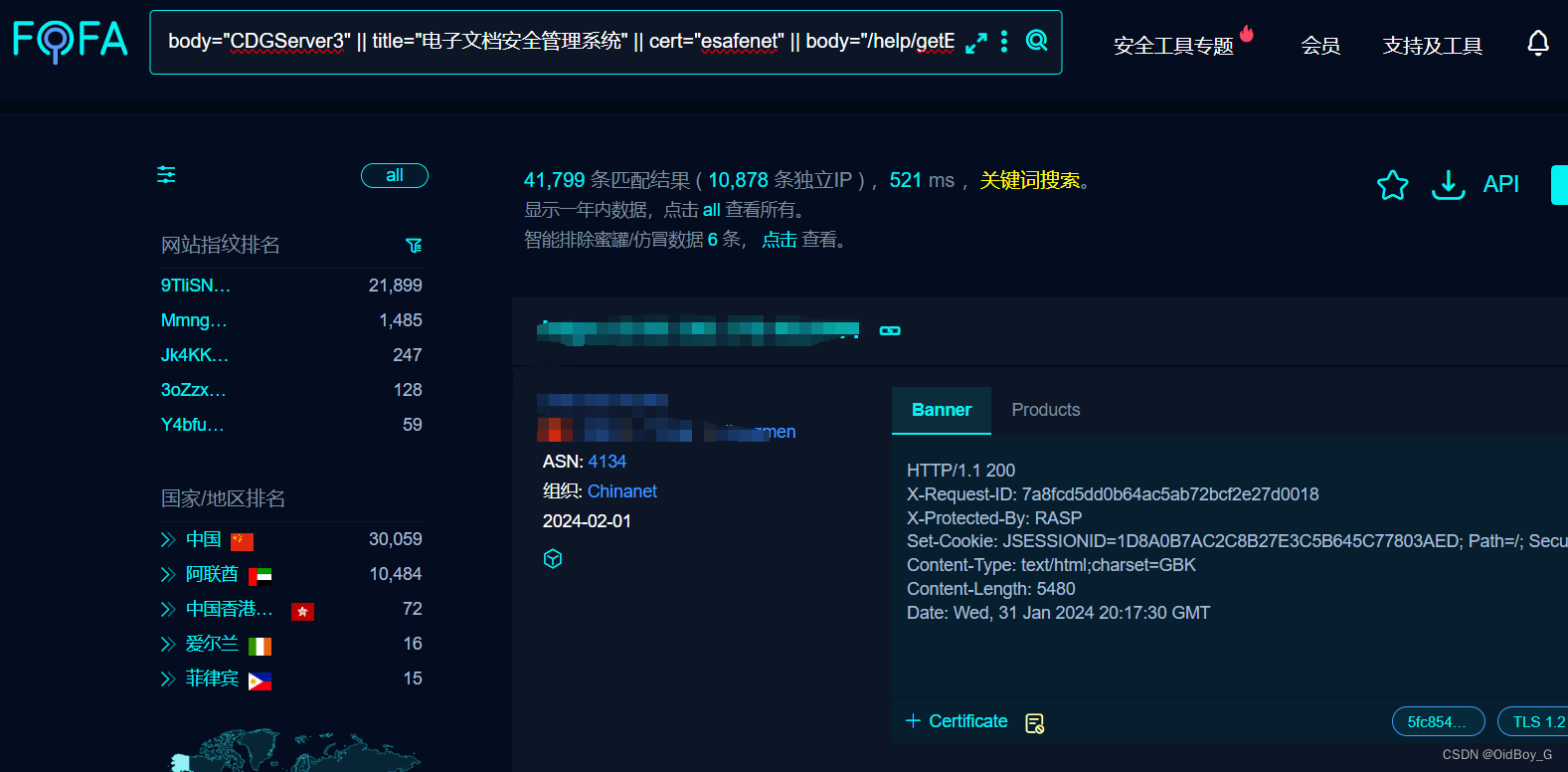Click 点击 to view honeypot data
Screen dimensions: 1568x772
click(780, 240)
